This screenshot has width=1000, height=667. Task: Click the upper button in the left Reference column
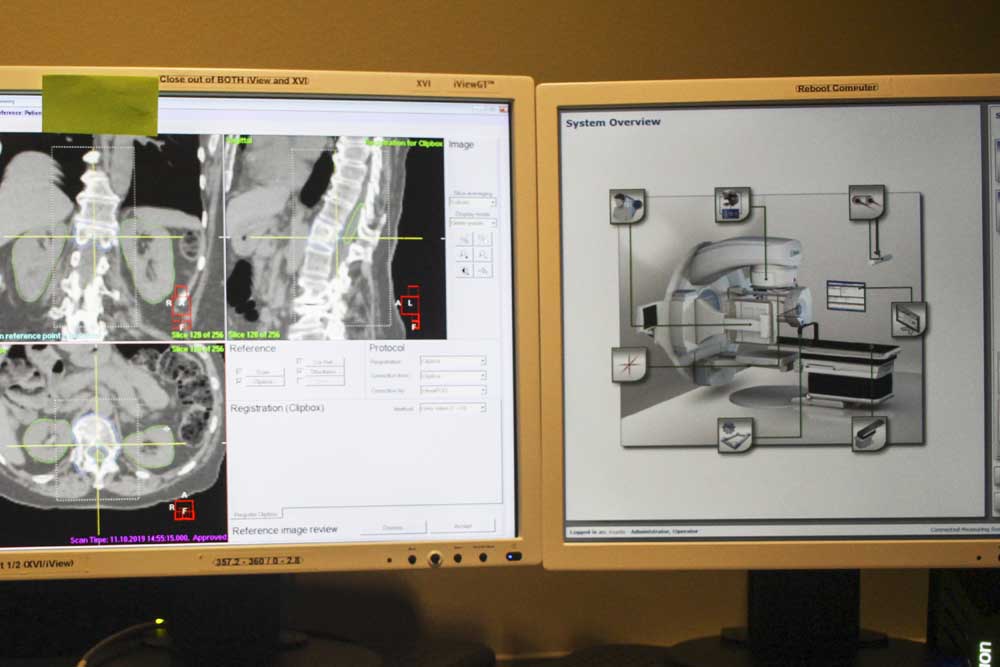coord(263,371)
